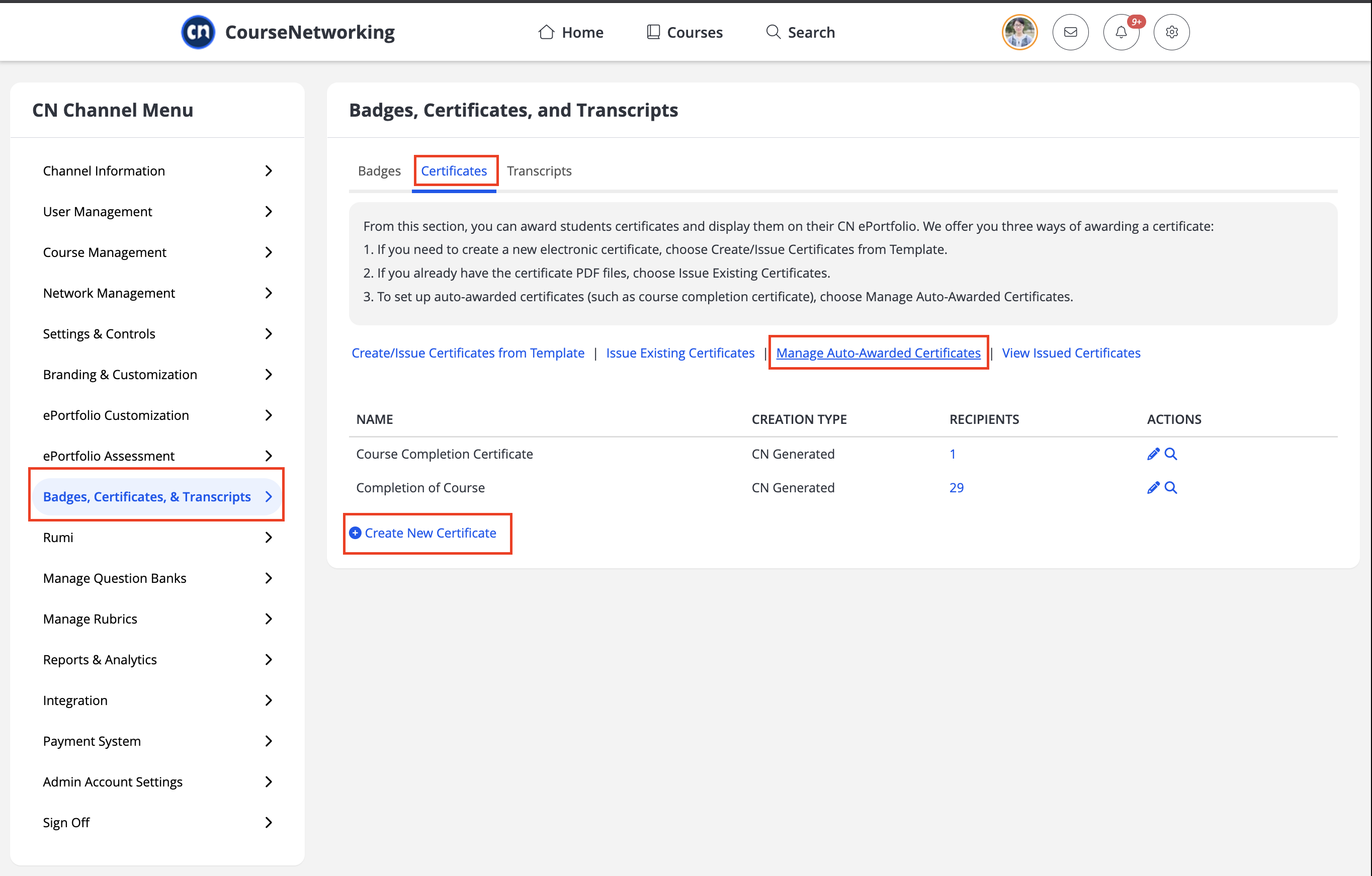Viewport: 1372px width, 876px height.
Task: Select the Certificates tab
Action: click(454, 171)
